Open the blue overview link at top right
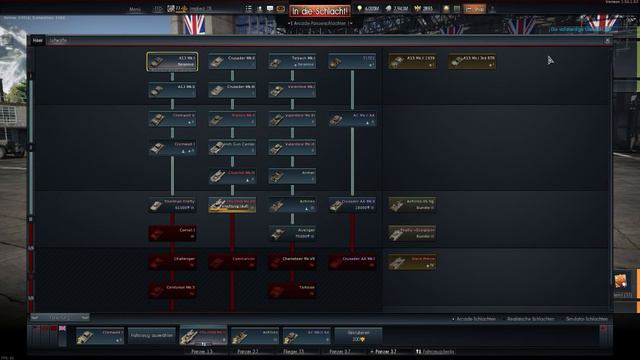The image size is (640, 360). pyautogui.click(x=580, y=29)
